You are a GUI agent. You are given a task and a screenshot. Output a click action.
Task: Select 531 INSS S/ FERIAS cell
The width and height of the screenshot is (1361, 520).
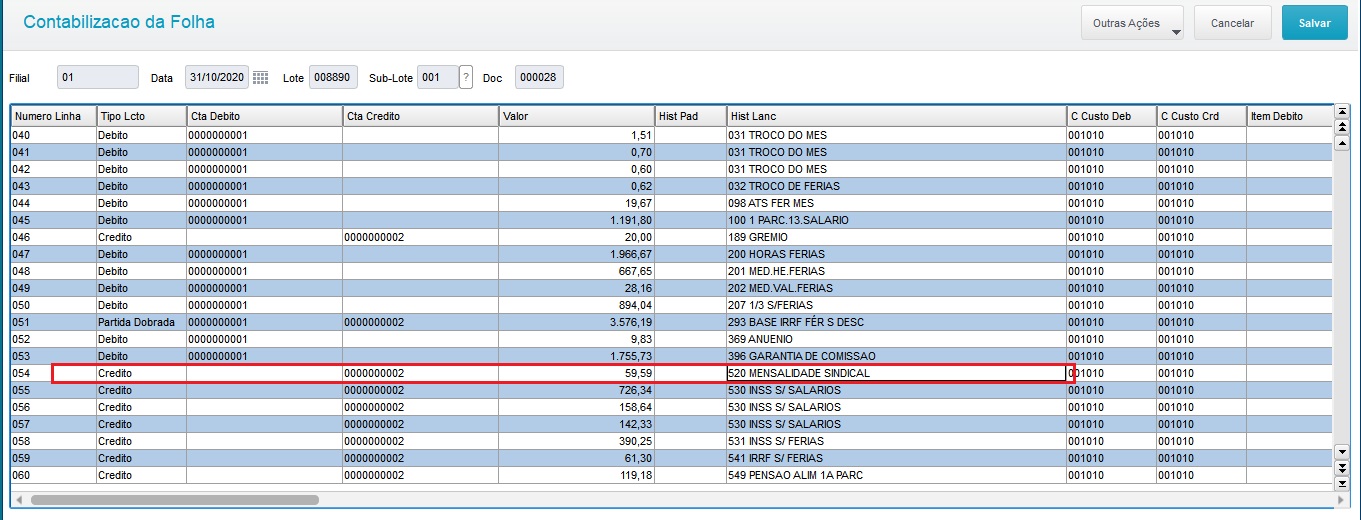point(897,441)
